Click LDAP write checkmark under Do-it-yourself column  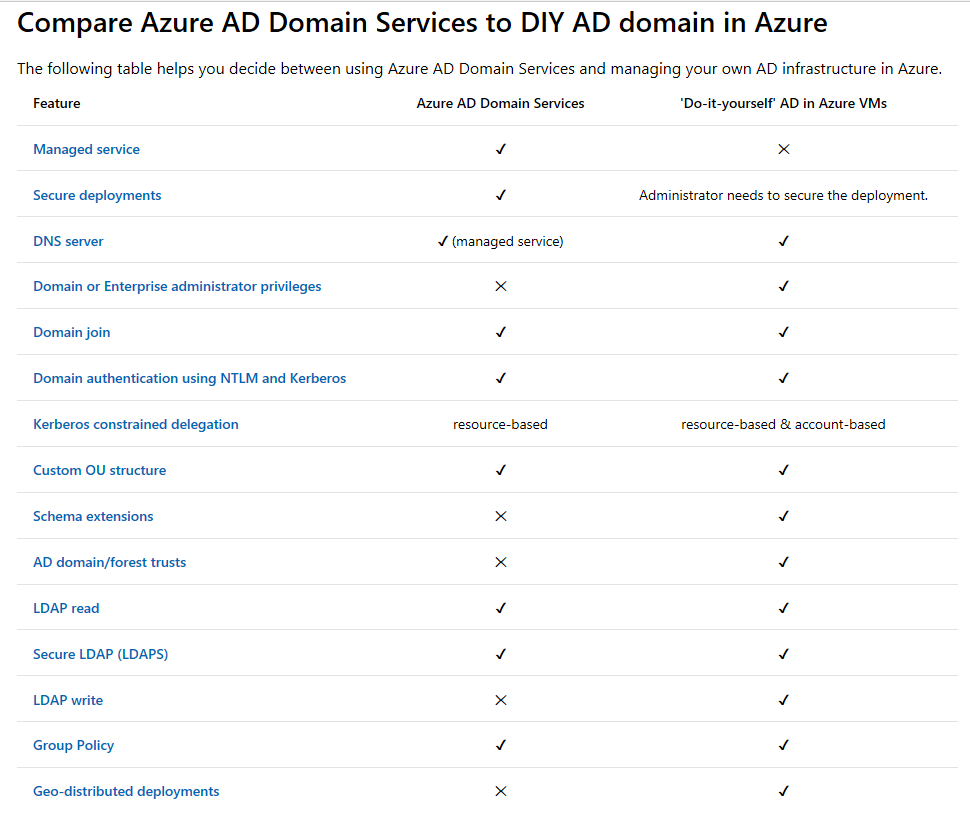click(784, 699)
